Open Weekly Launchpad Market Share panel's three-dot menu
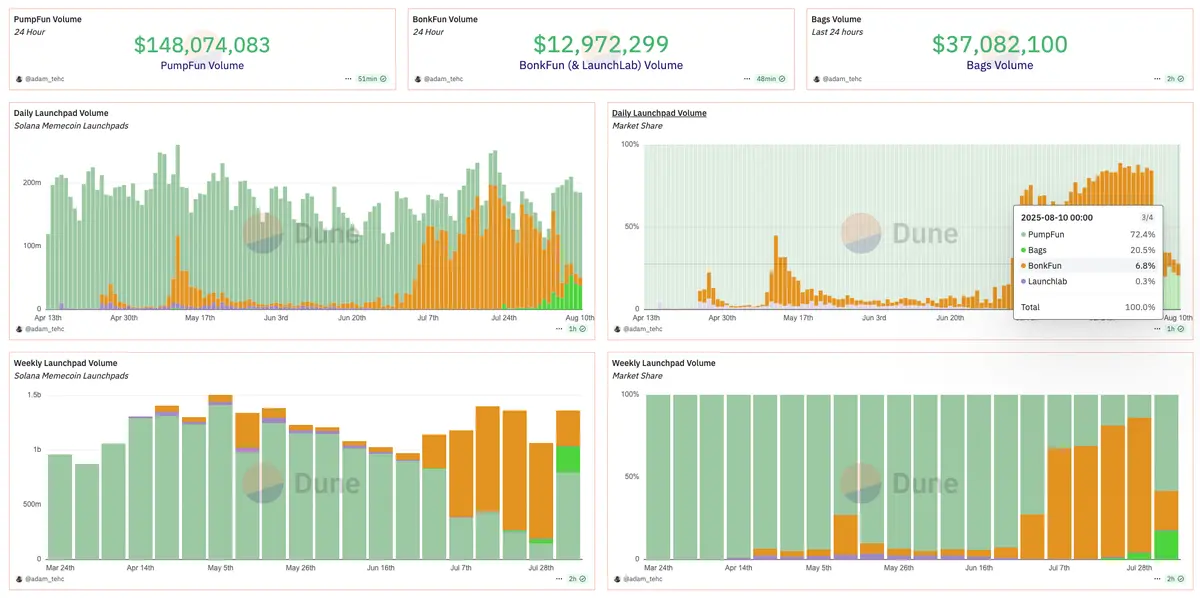Image resolution: width=1200 pixels, height=598 pixels. point(1156,578)
